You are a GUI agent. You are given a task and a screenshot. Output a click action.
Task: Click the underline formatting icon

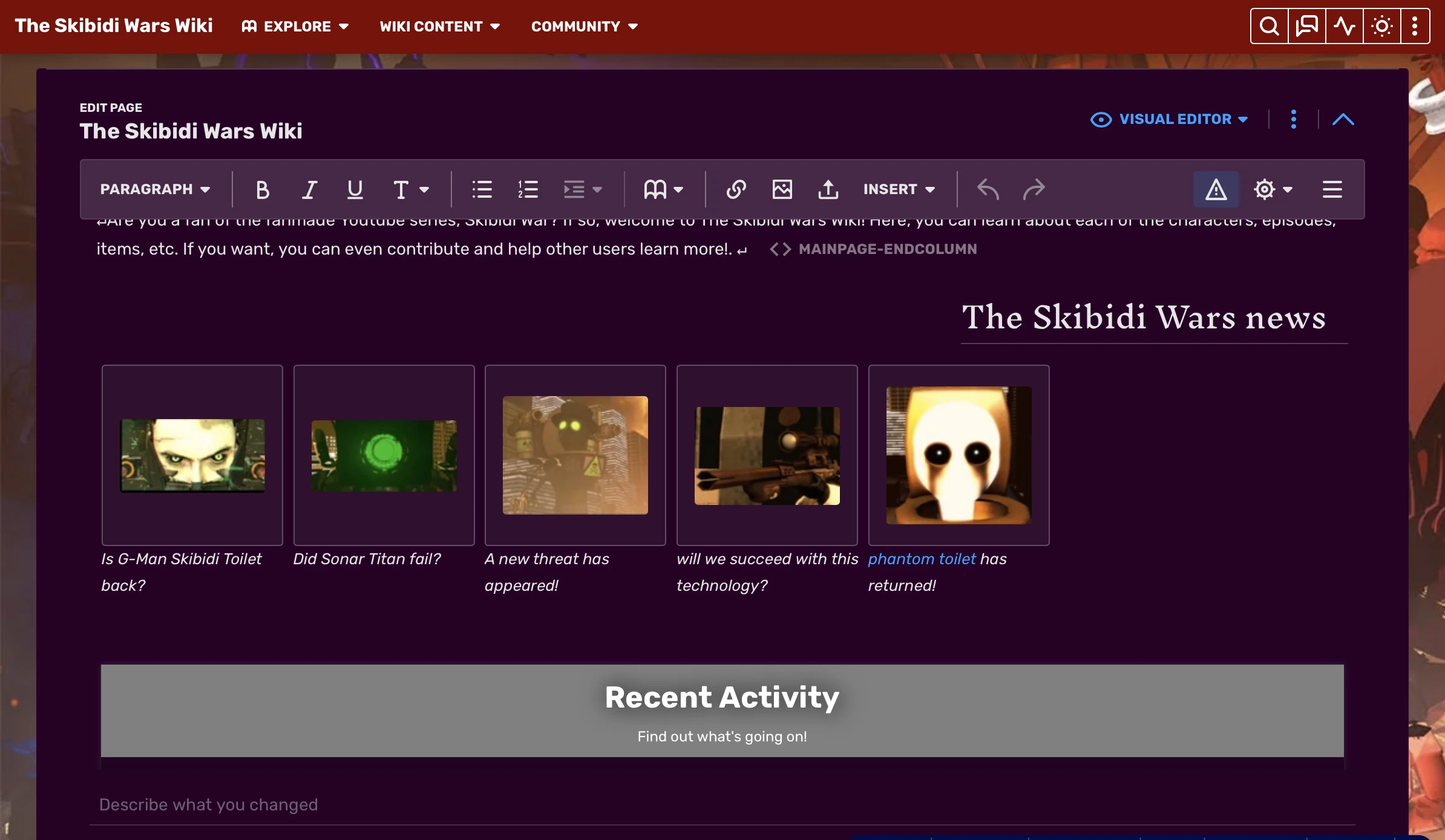pos(355,190)
